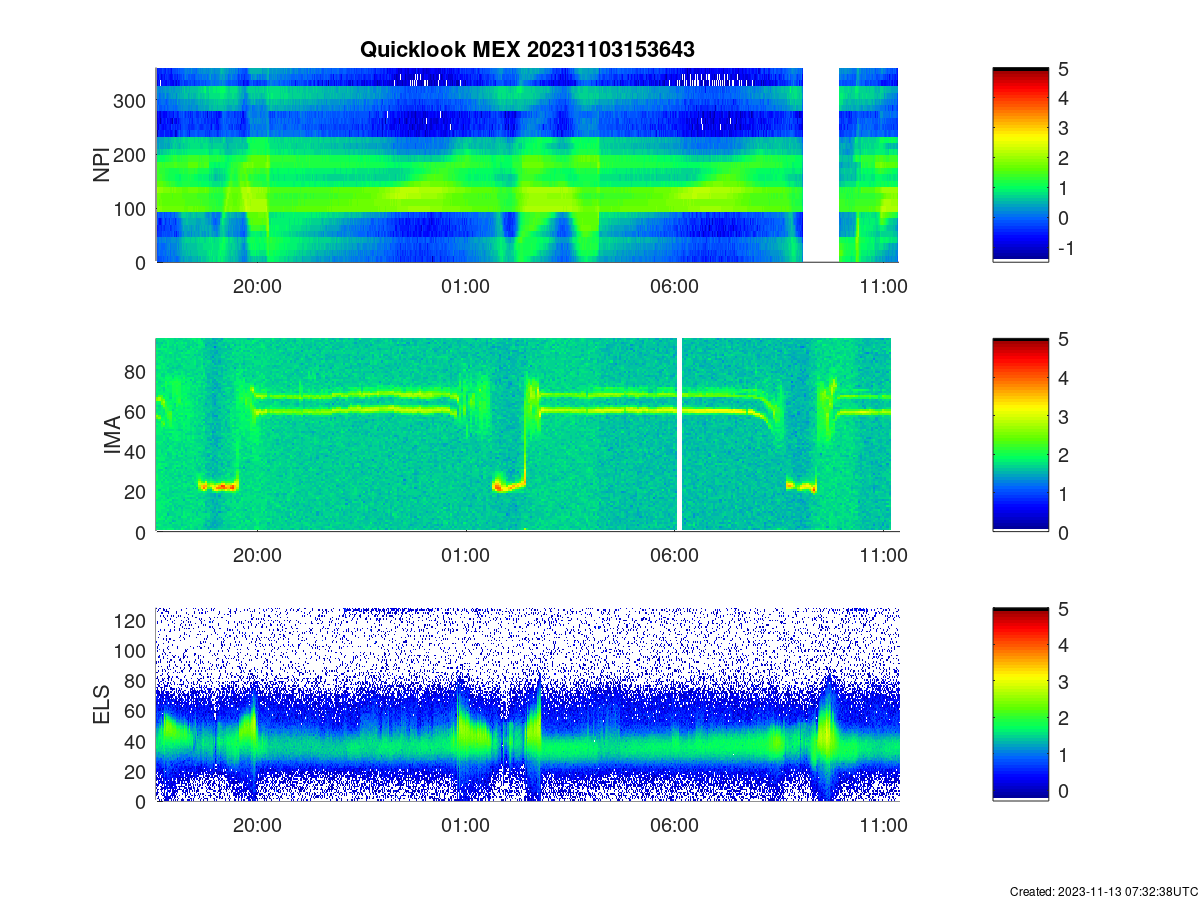Click the 11:00 tick under the ELS plot

click(883, 826)
